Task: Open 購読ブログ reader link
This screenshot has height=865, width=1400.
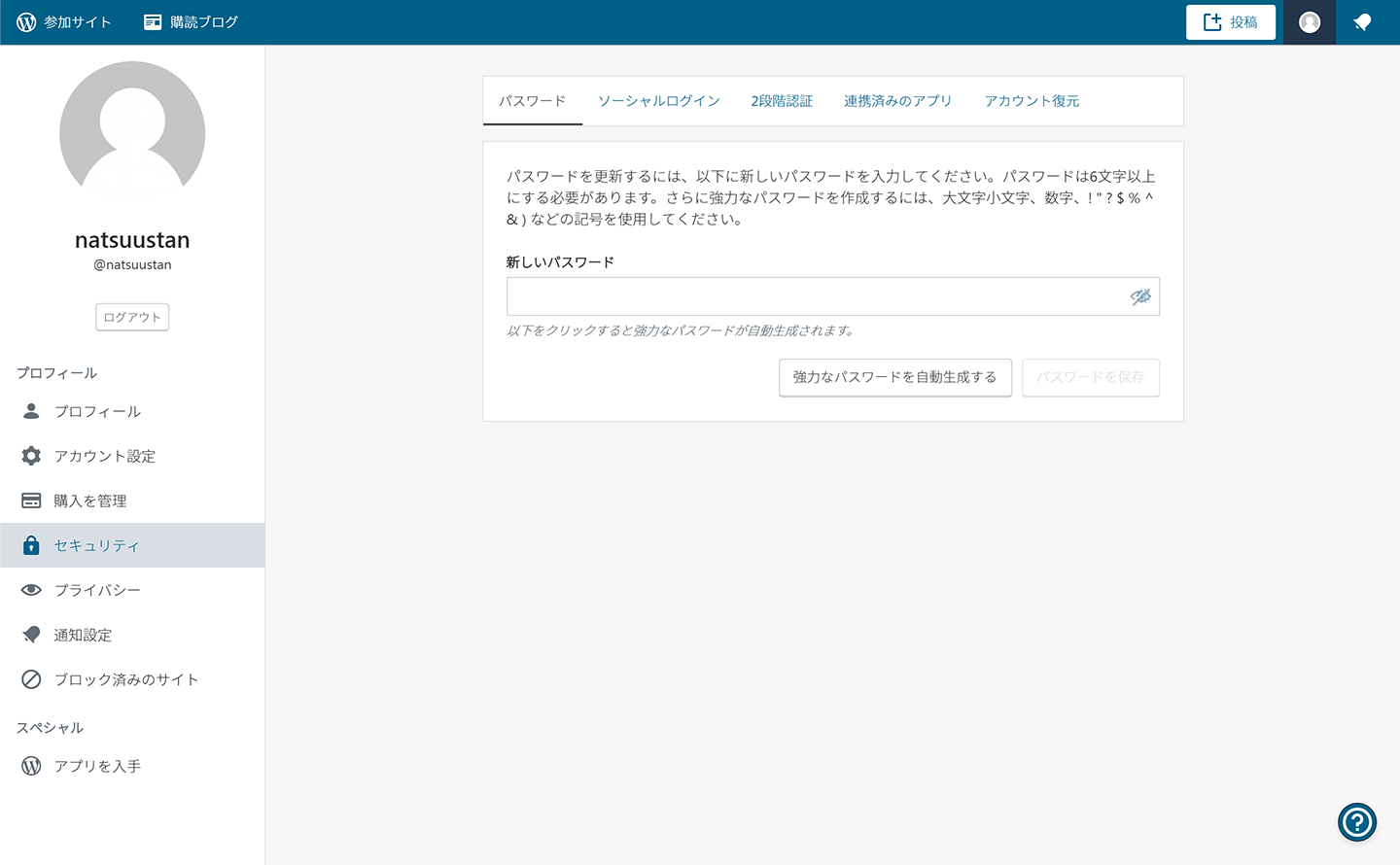Action: pos(192,21)
